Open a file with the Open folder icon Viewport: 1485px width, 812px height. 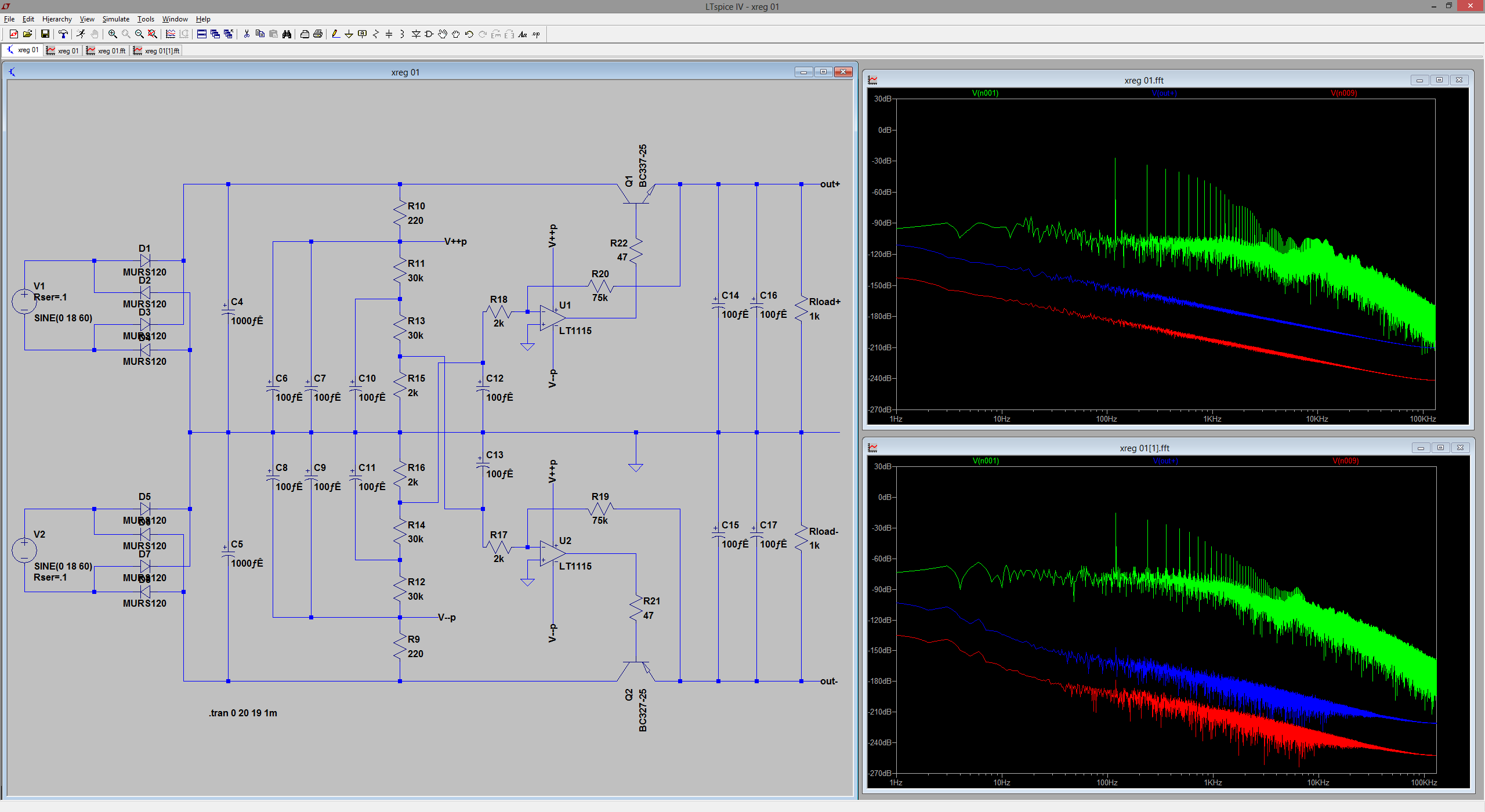pos(27,34)
